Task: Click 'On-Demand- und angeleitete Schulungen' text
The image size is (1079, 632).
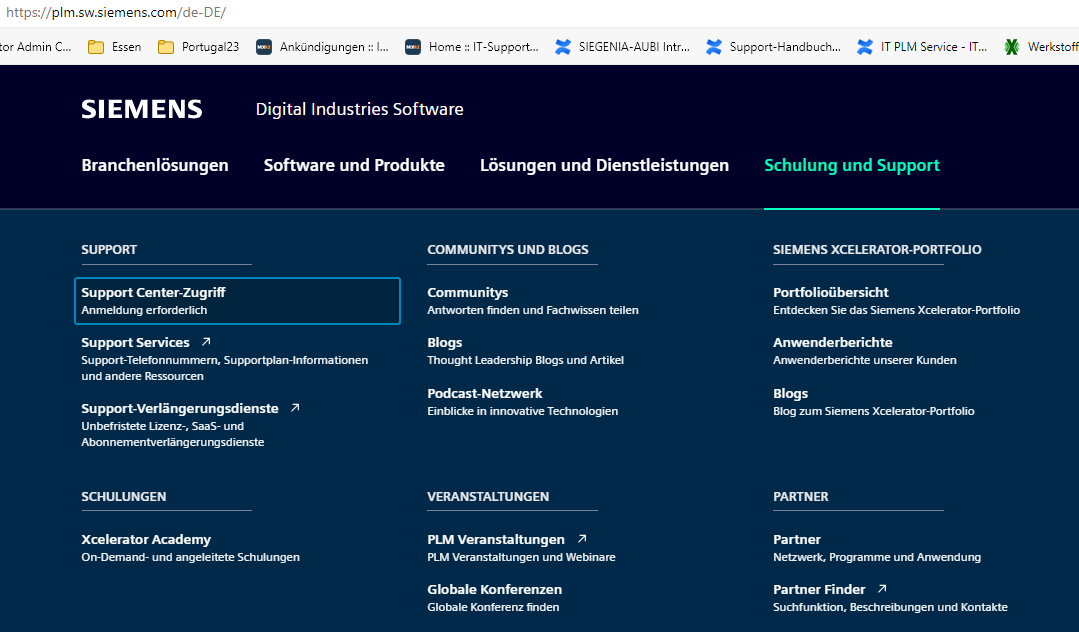Action: point(190,557)
